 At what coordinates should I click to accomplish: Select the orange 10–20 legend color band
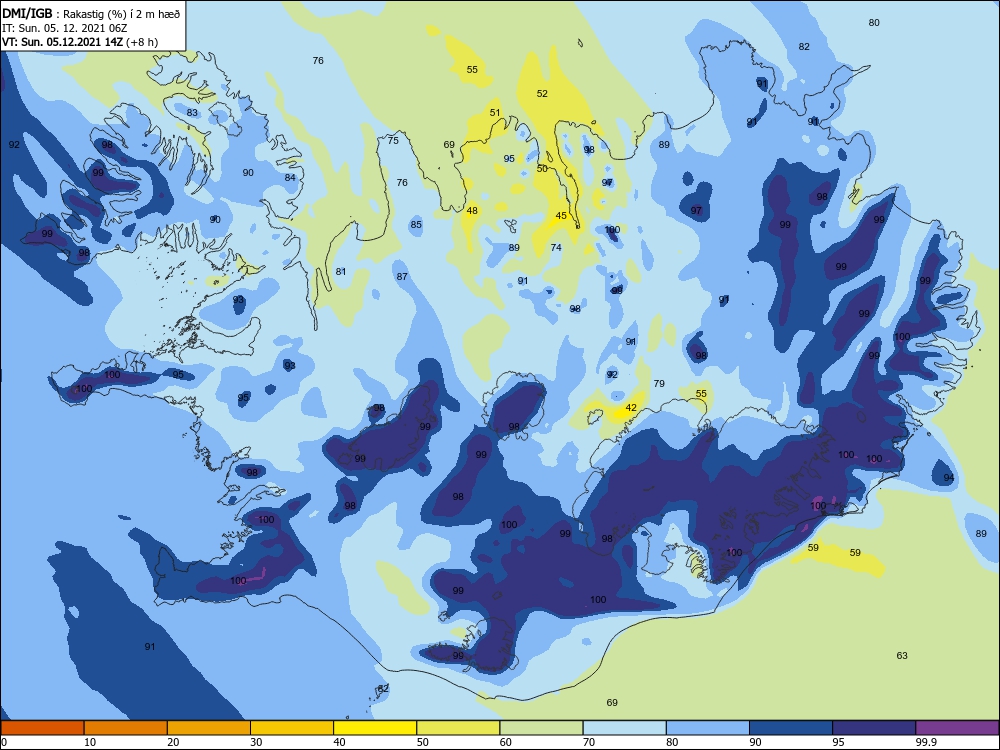126,728
